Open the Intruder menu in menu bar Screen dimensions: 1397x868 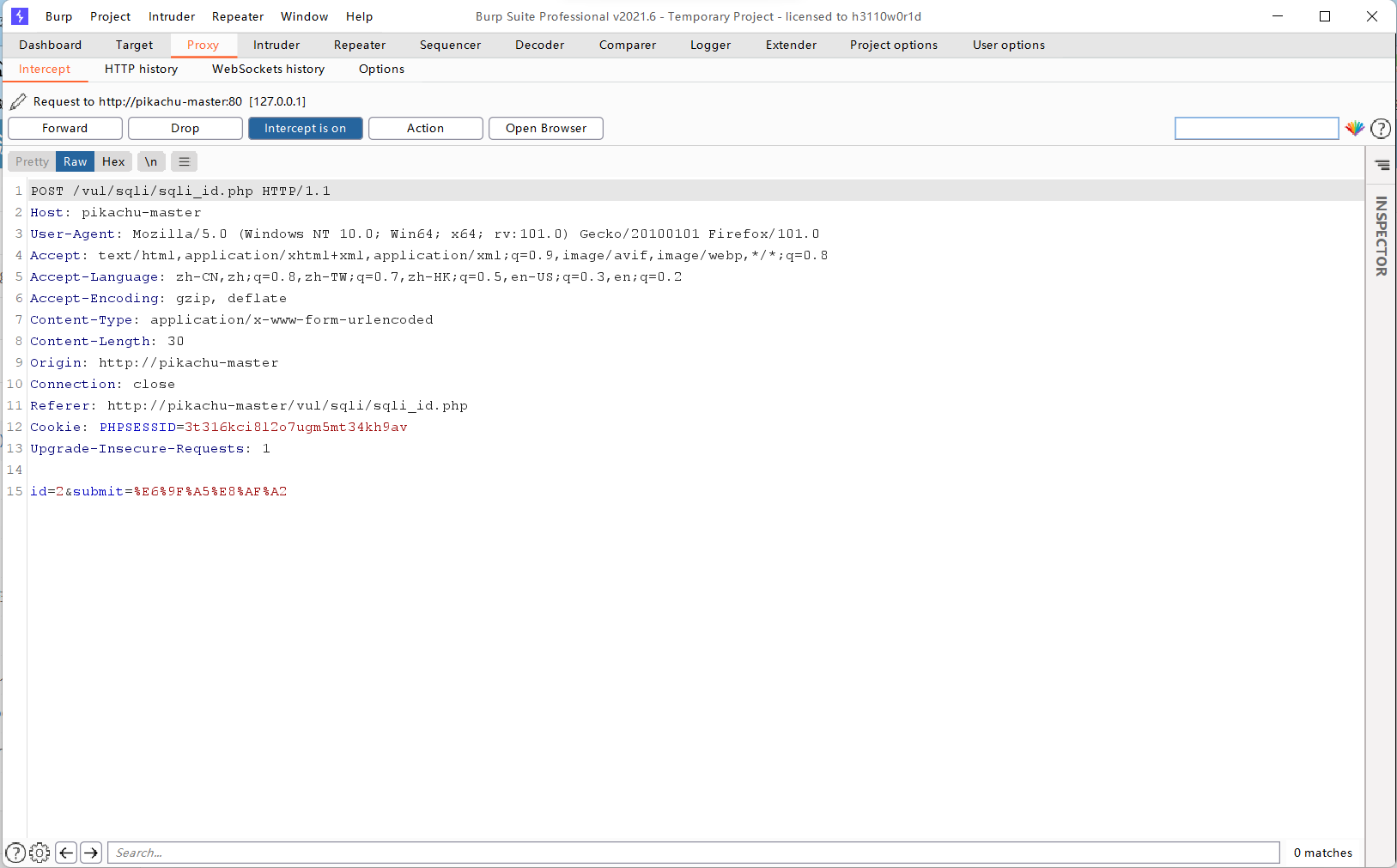coord(172,16)
